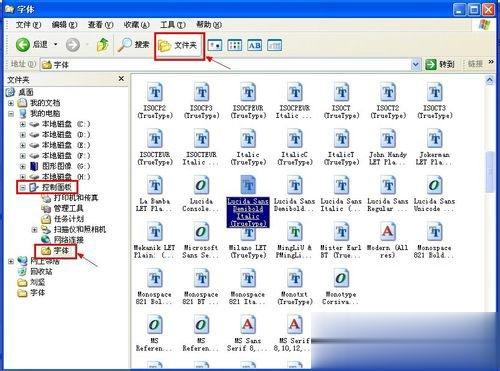Image resolution: width=500 pixels, height=371 pixels.
Task: Toggle the 文件夹 folders pane button
Action: 179,46
